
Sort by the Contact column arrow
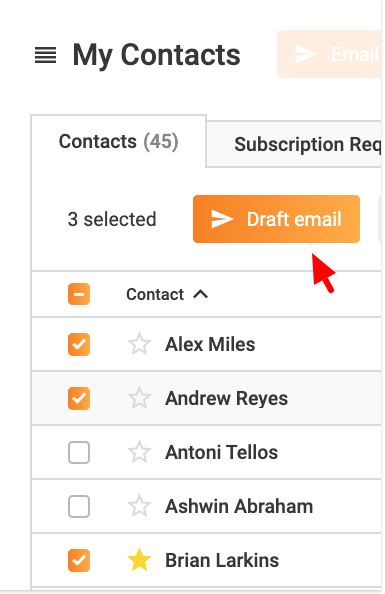(x=201, y=294)
